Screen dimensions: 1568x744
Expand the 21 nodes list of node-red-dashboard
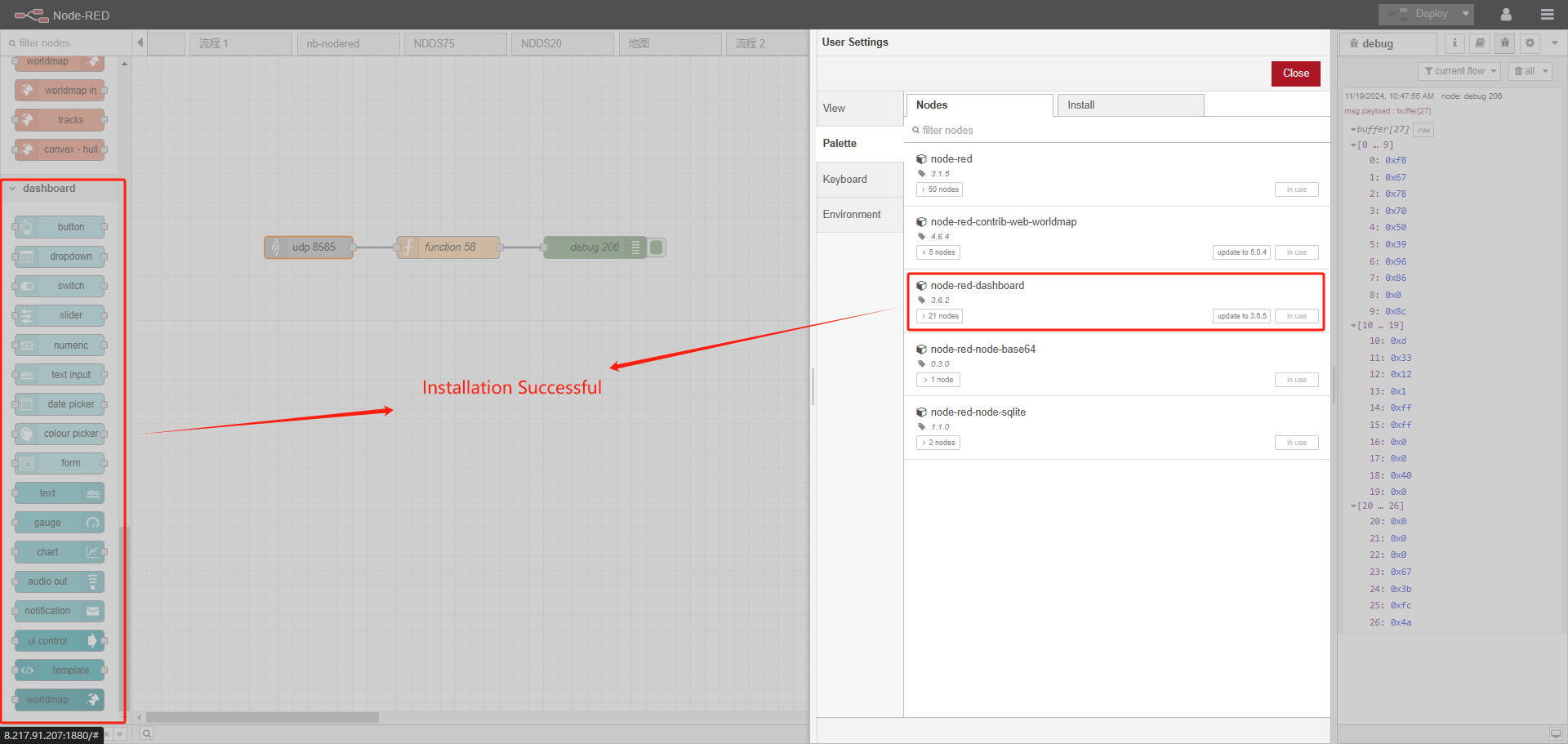click(x=940, y=316)
